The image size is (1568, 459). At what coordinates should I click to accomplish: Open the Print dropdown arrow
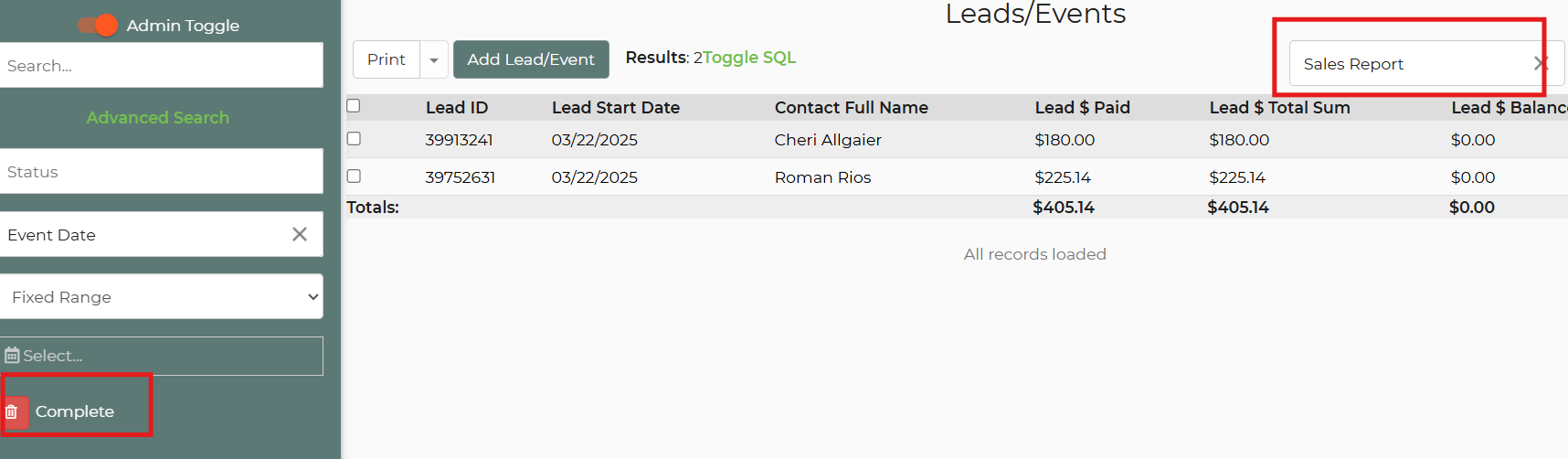click(x=434, y=59)
